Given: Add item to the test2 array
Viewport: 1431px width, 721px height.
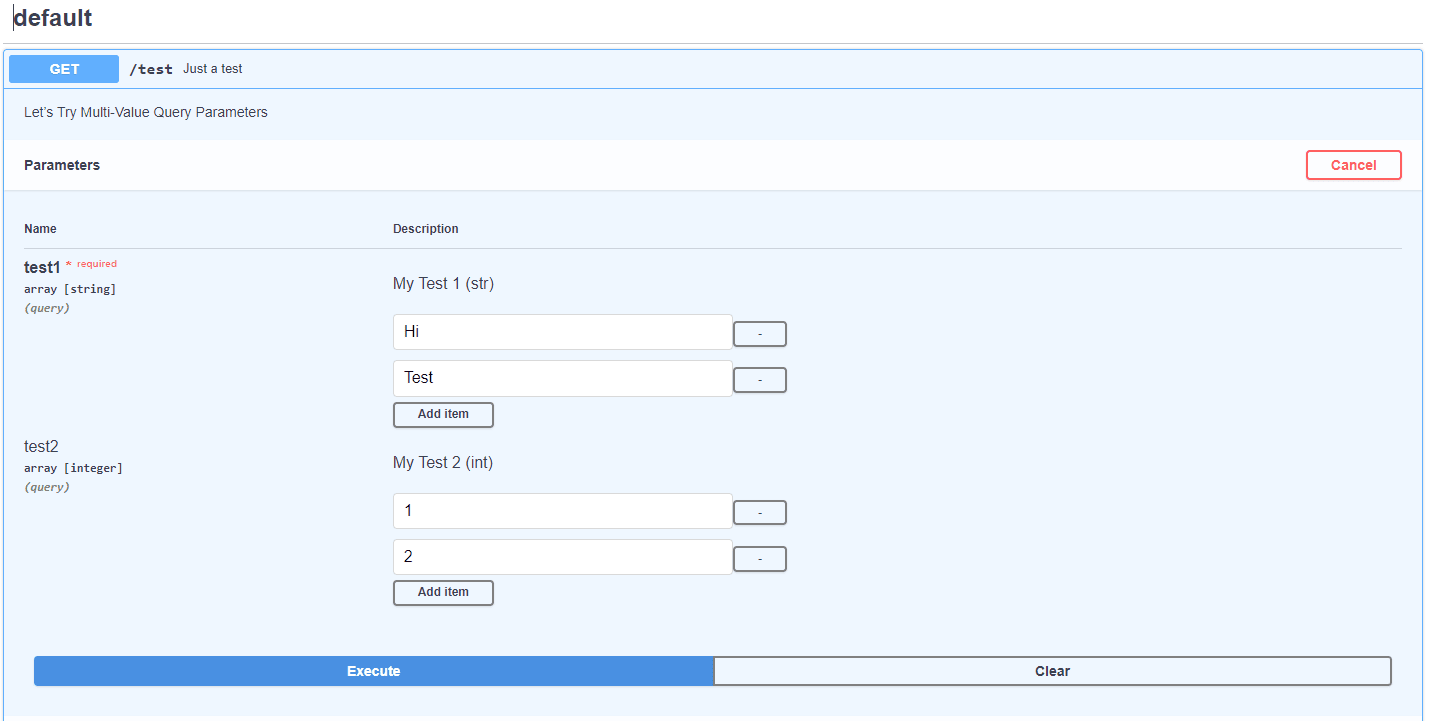Looking at the screenshot, I should [x=443, y=592].
